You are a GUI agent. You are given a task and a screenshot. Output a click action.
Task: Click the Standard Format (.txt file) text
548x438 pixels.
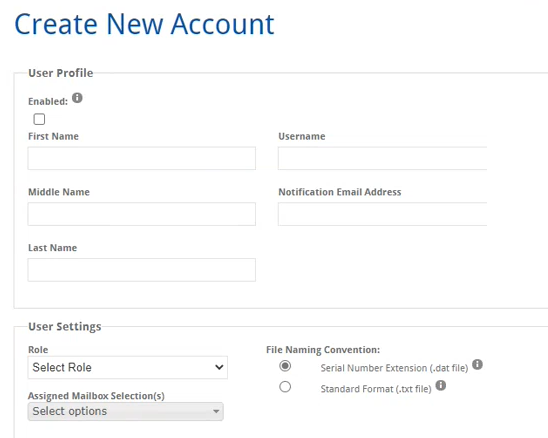click(376, 389)
